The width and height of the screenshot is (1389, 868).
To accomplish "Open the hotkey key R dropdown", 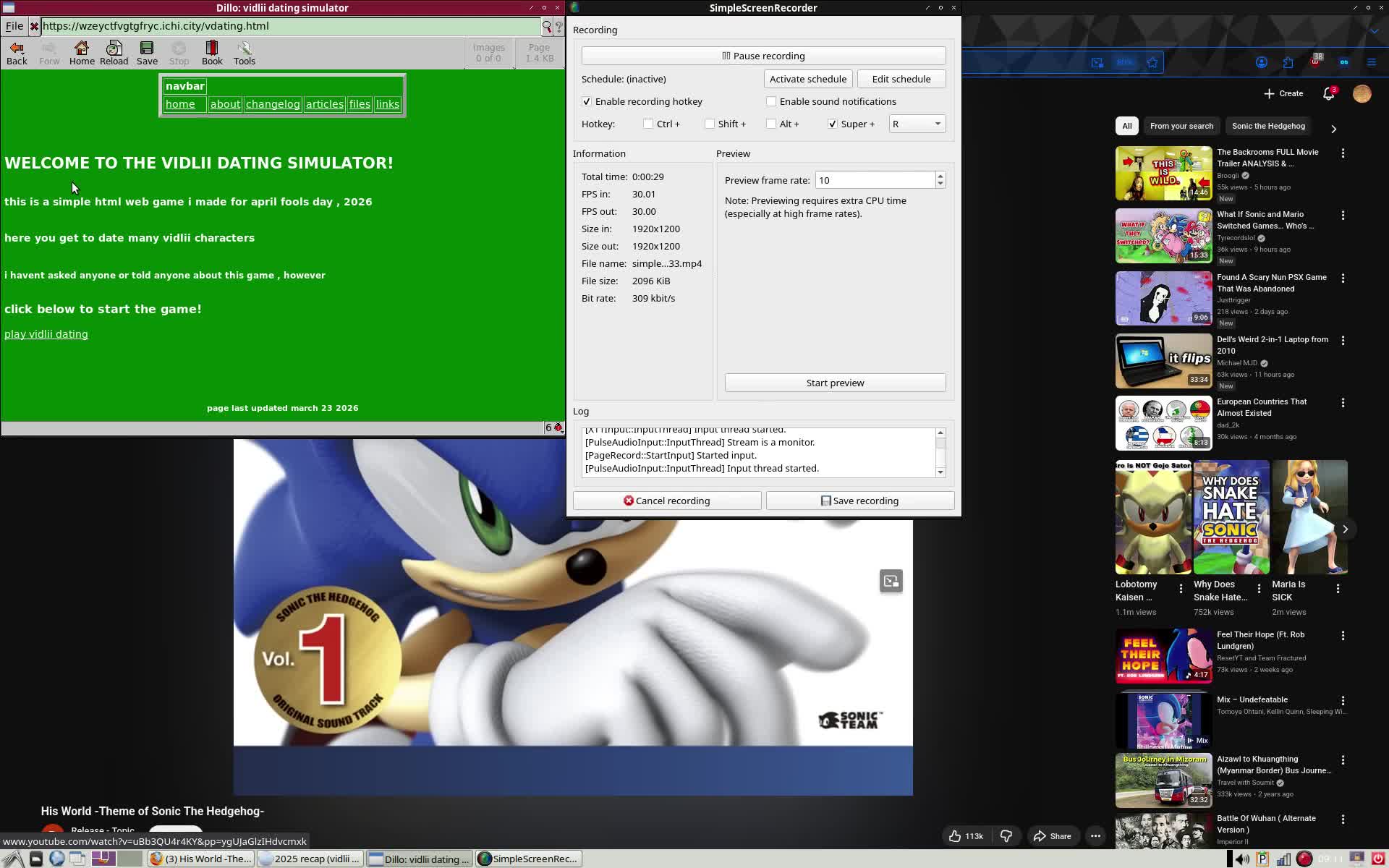I will coord(917,124).
